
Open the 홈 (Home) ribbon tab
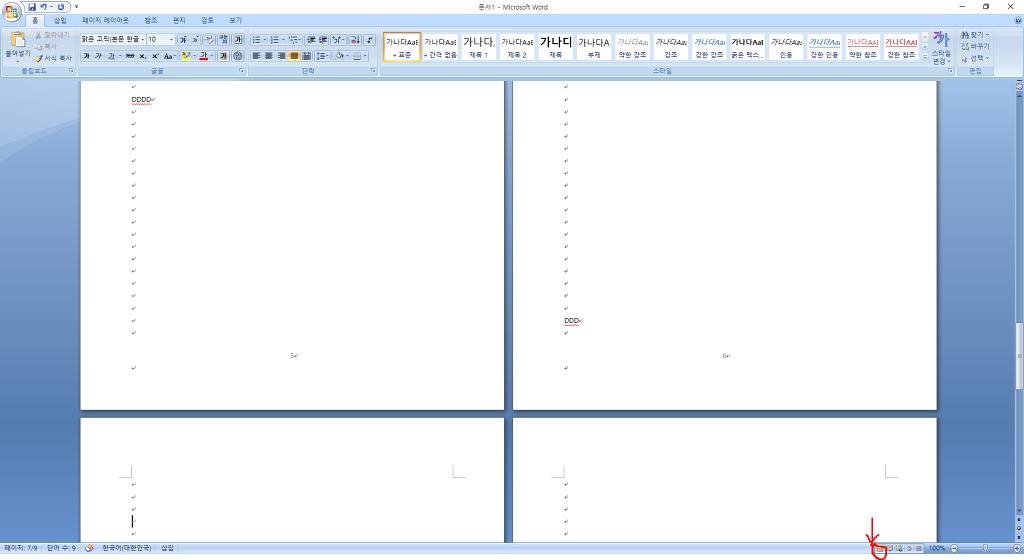click(35, 21)
